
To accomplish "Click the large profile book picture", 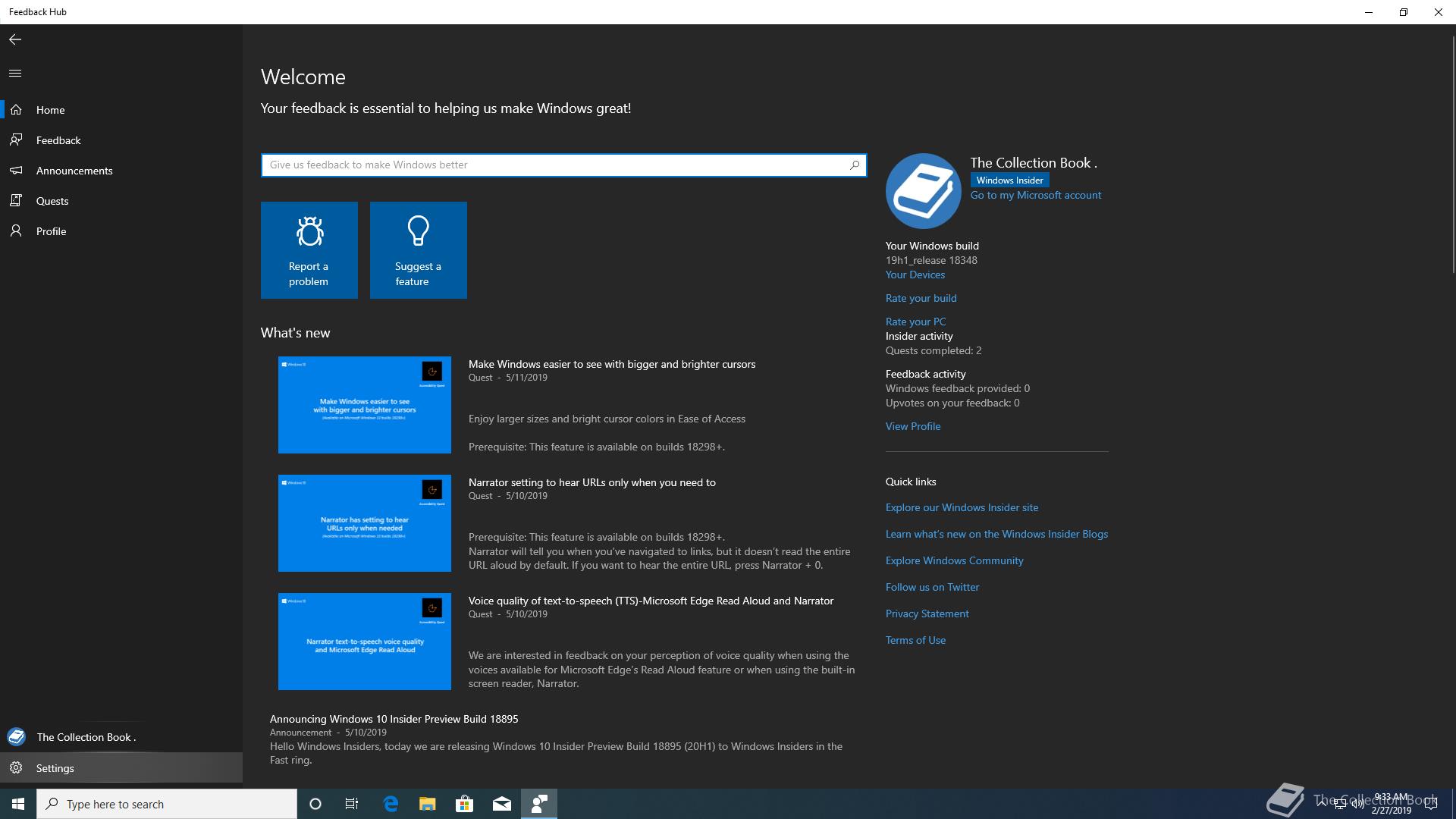I will click(x=923, y=191).
